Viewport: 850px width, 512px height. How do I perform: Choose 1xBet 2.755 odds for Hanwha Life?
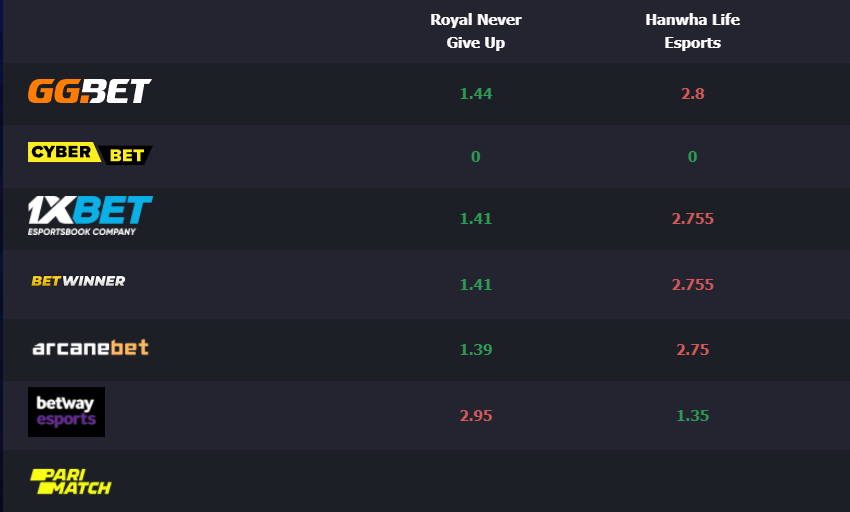click(692, 218)
